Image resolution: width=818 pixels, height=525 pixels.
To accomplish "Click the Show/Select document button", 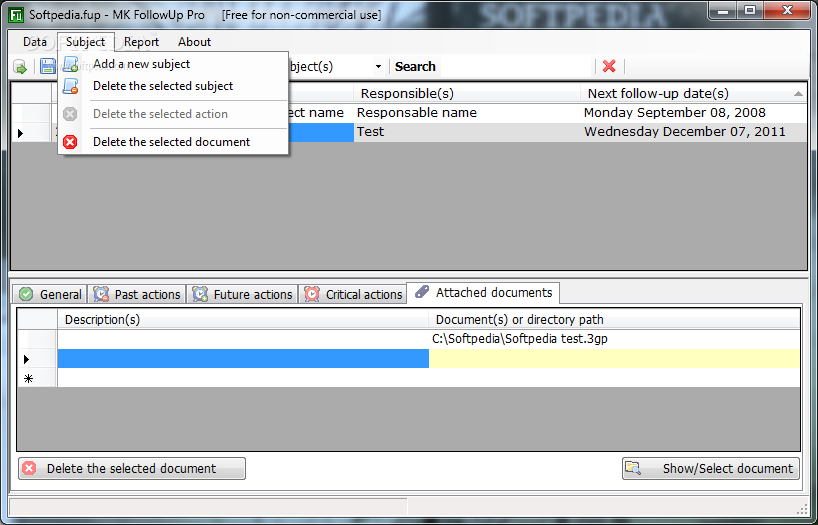I will 711,468.
